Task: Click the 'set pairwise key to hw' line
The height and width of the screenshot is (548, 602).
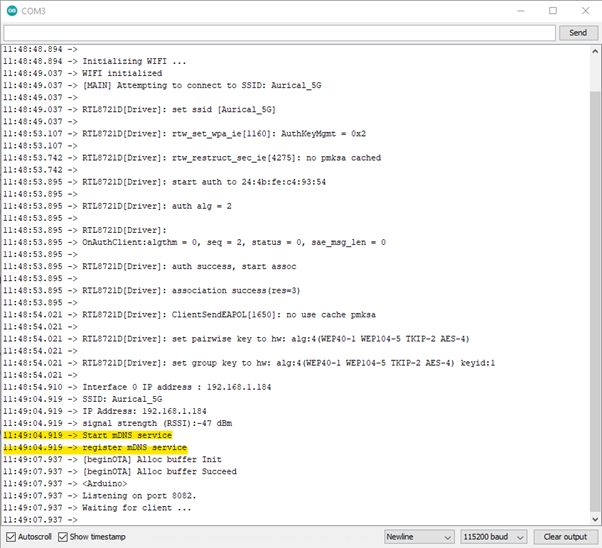Action: pos(236,339)
